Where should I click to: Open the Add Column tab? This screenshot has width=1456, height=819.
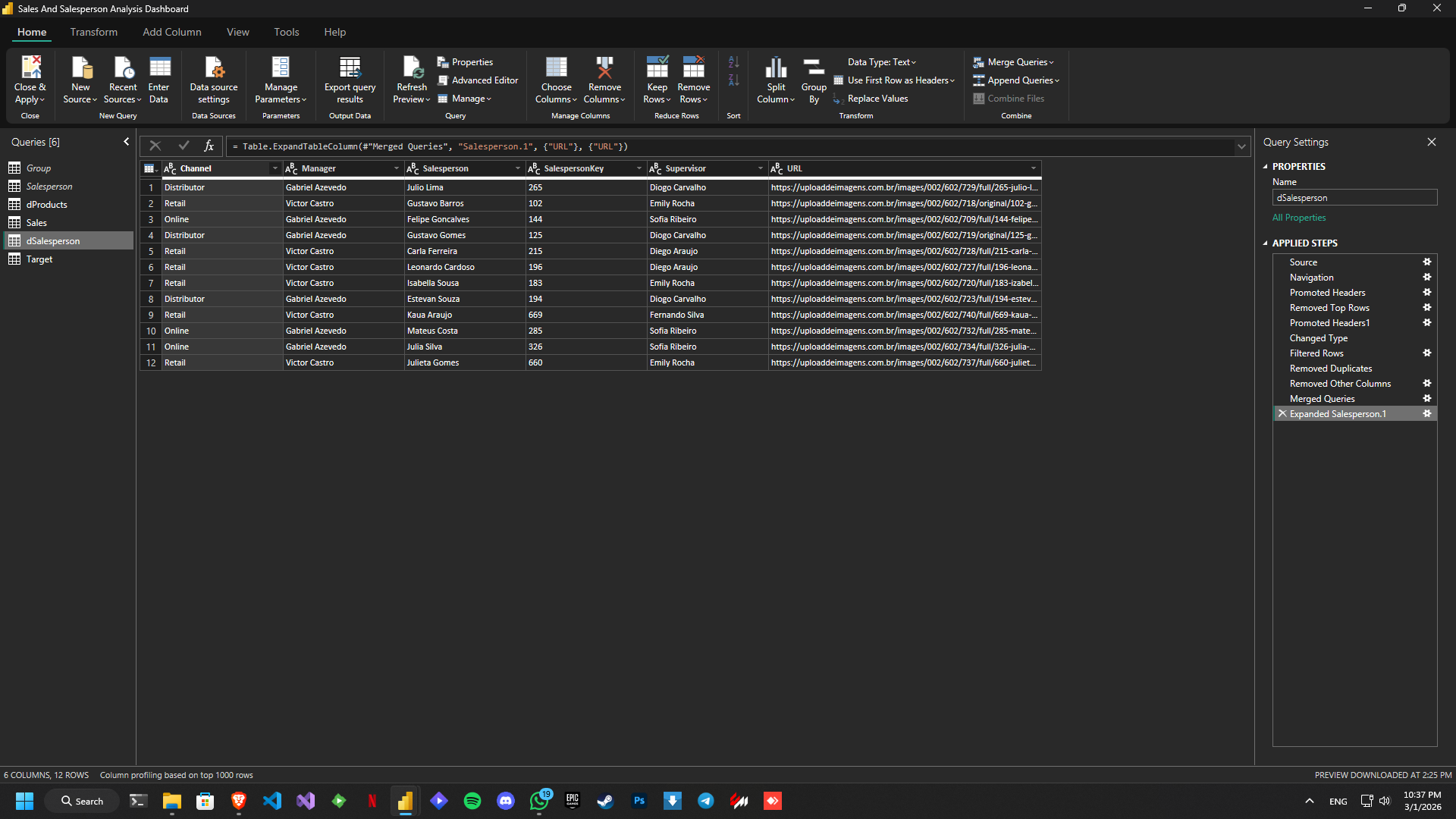coord(172,32)
